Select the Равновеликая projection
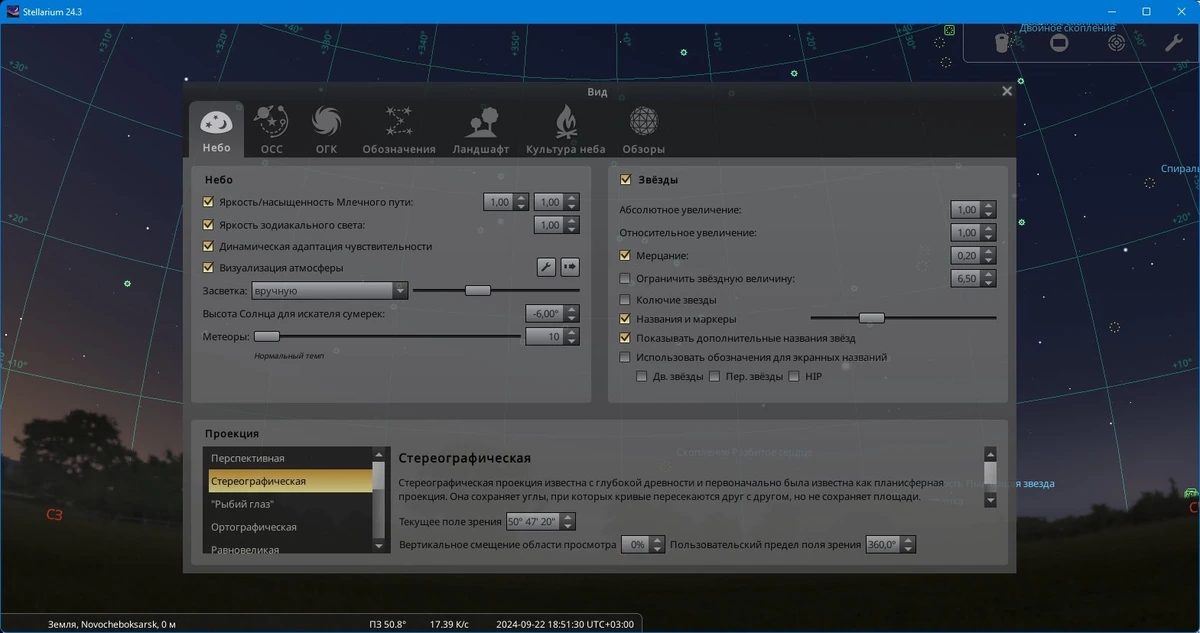1200x633 pixels. 288,548
